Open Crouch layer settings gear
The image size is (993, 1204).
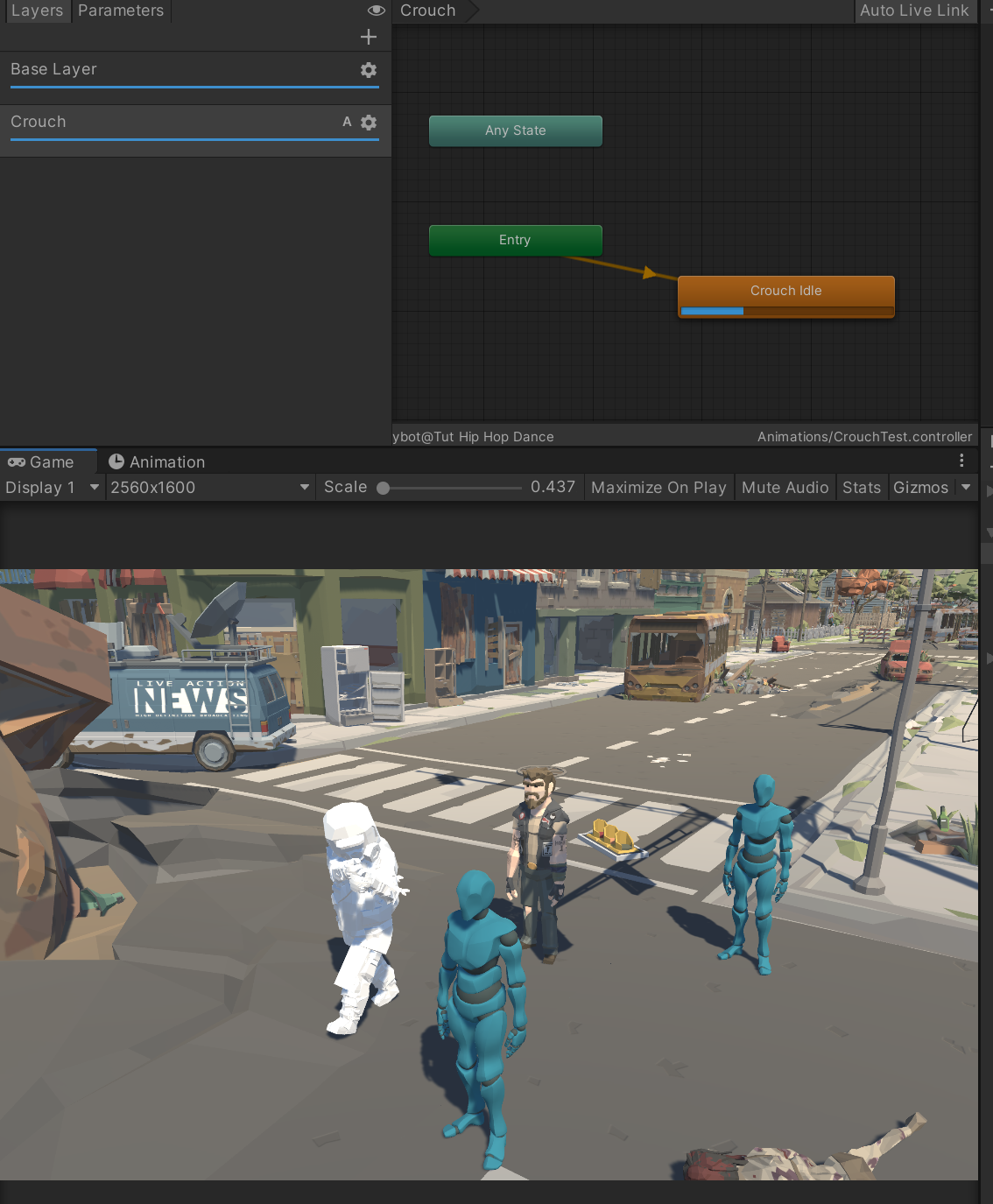pos(369,123)
